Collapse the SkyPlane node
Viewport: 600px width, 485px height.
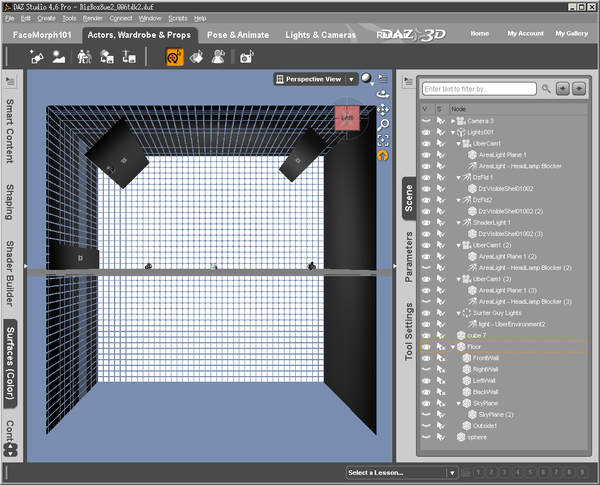(458, 403)
